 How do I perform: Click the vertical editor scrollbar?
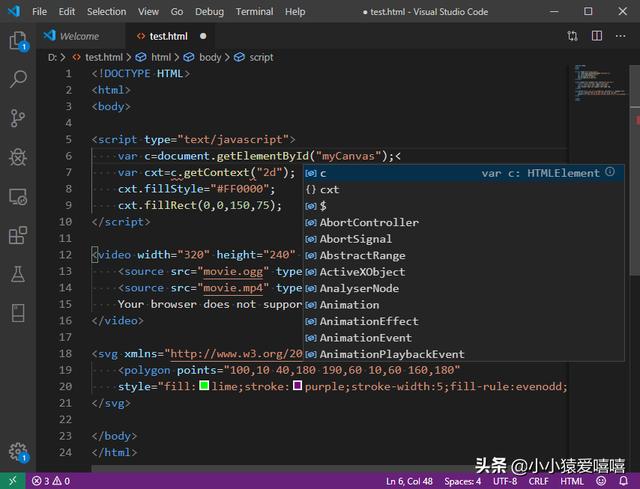pos(635,171)
